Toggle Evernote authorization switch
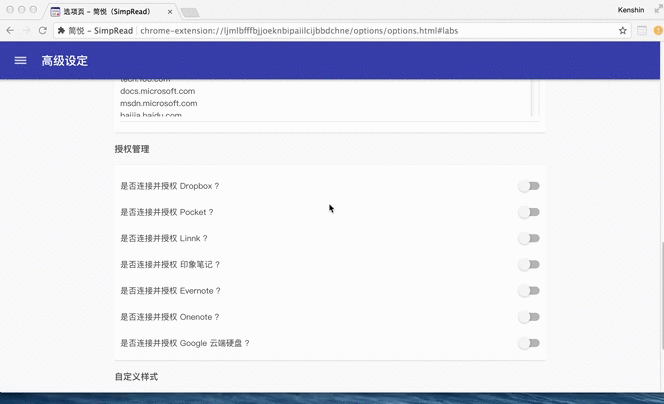 coord(529,291)
